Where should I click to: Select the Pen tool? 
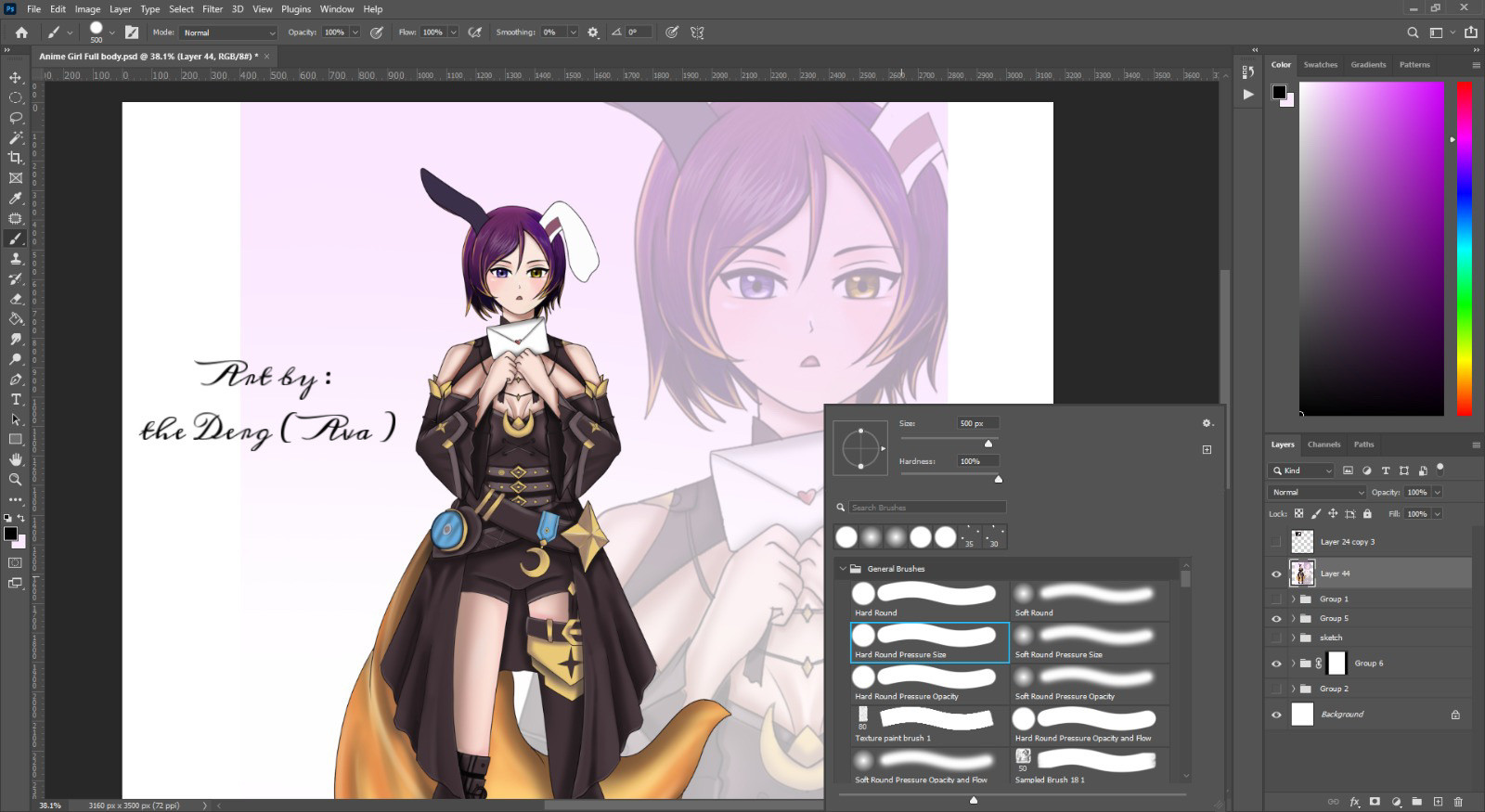point(16,380)
